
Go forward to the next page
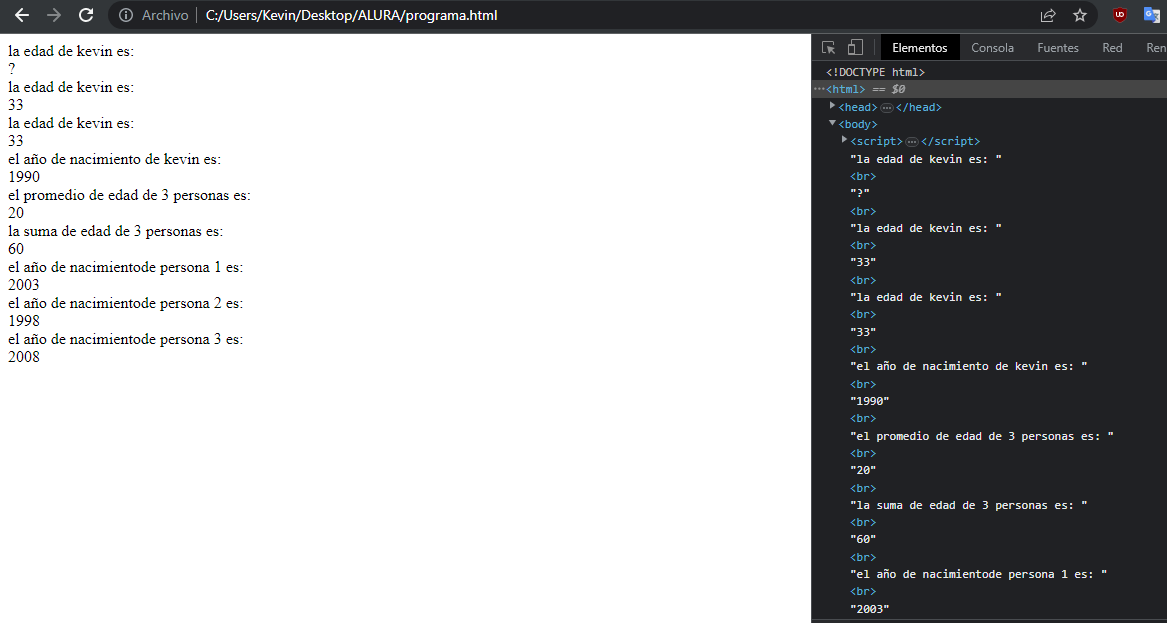coord(54,15)
